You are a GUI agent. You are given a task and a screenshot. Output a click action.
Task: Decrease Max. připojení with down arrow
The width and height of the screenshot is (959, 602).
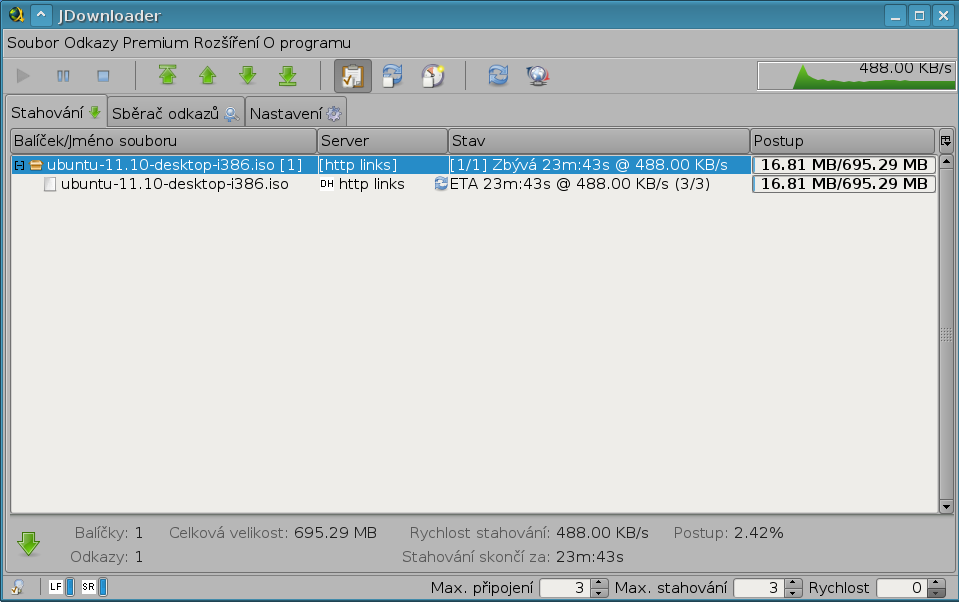[601, 593]
